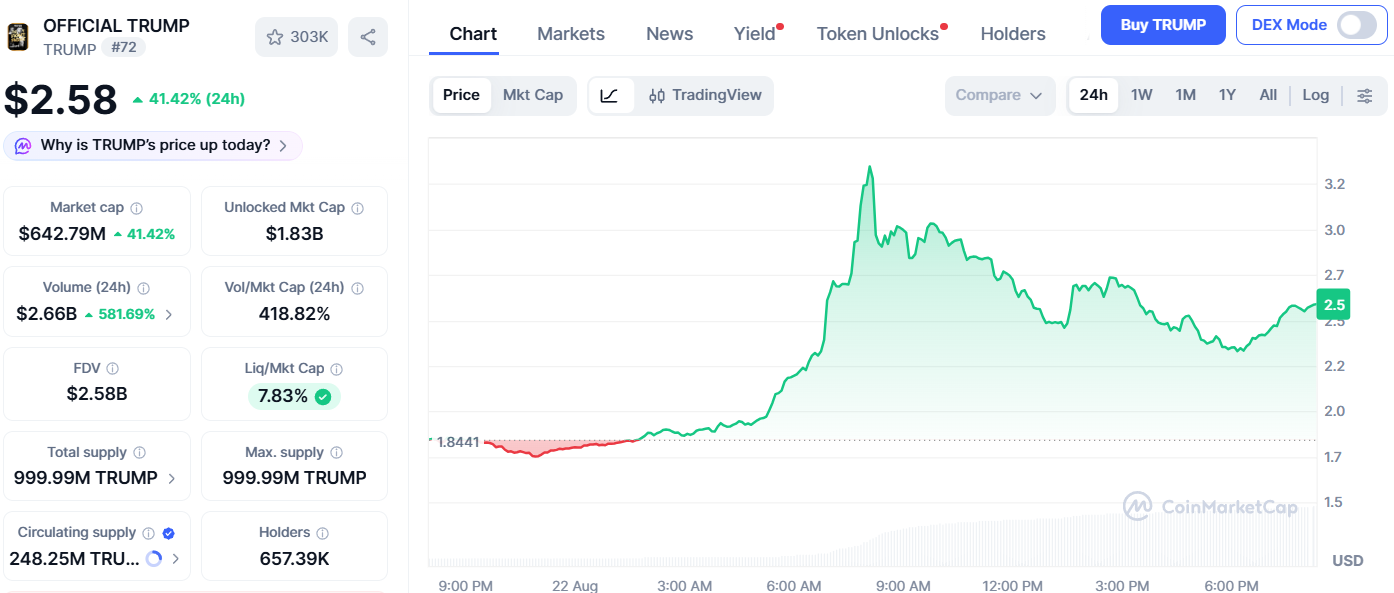Click the $1.83B unlocked market cap value
Screen dimensions: 1394x593
294,234
